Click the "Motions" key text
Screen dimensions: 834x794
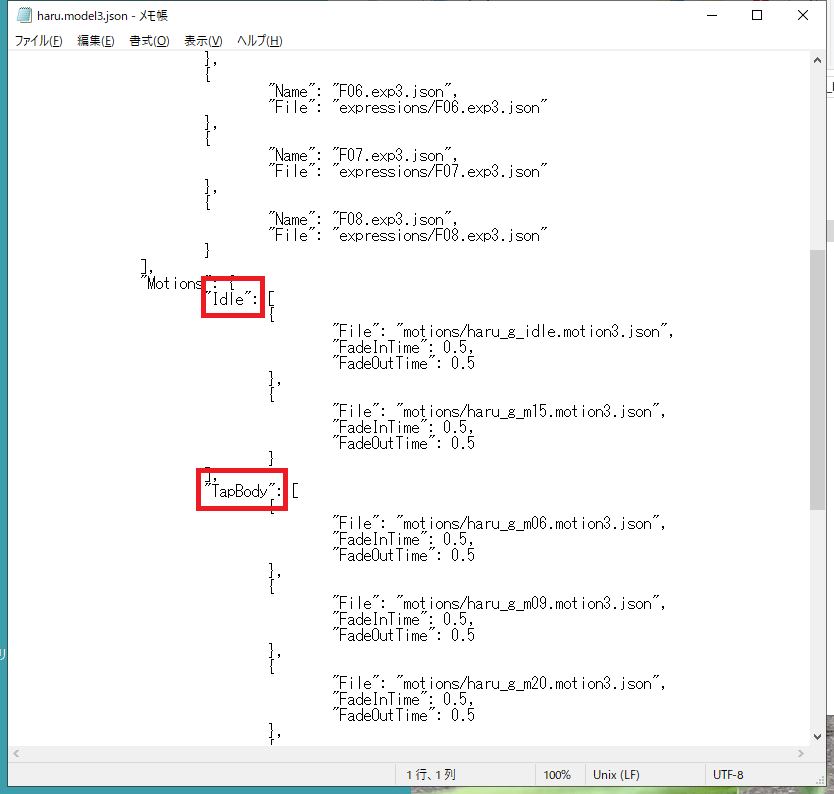(178, 283)
